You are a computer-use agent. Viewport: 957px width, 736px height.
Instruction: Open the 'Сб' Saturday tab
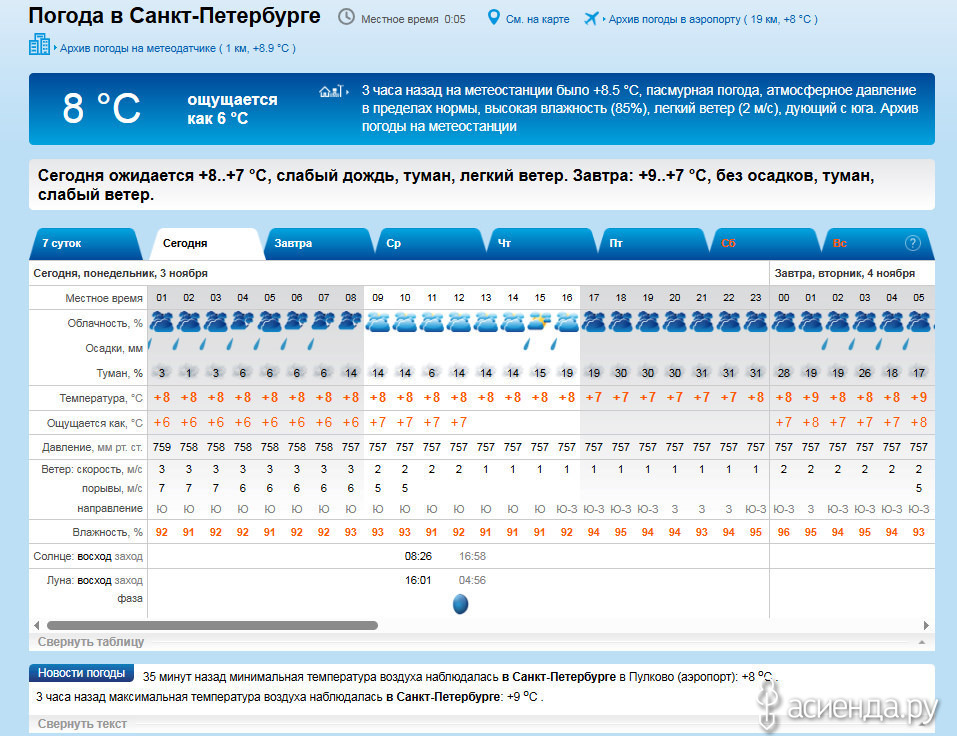728,243
